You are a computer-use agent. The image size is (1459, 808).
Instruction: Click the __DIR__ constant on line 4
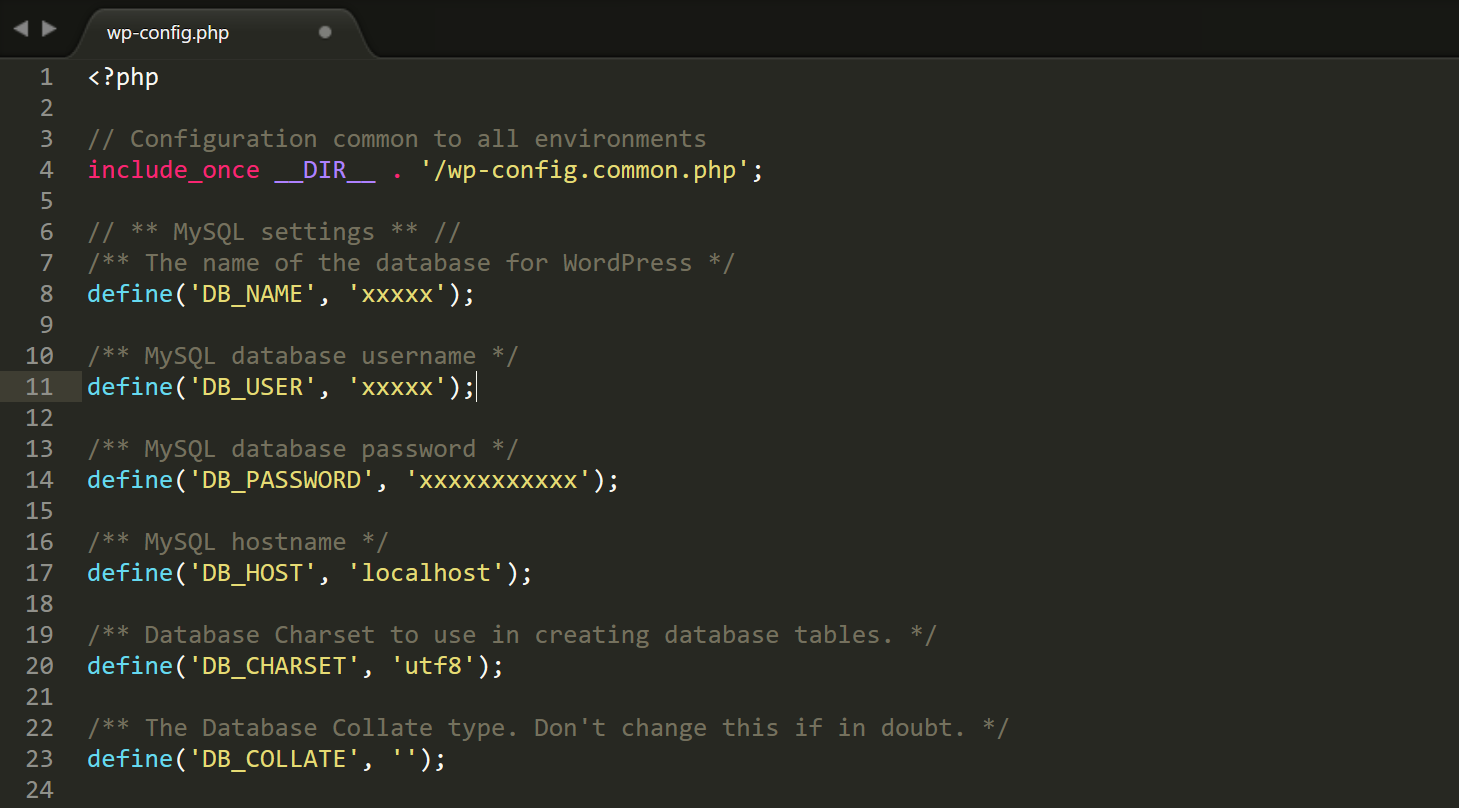[x=323, y=169]
